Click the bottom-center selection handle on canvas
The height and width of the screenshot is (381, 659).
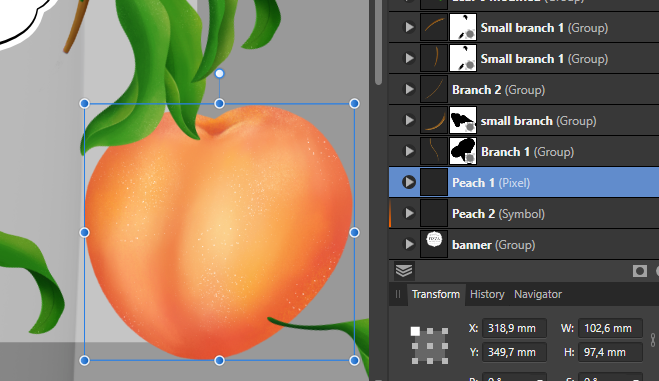point(219,360)
